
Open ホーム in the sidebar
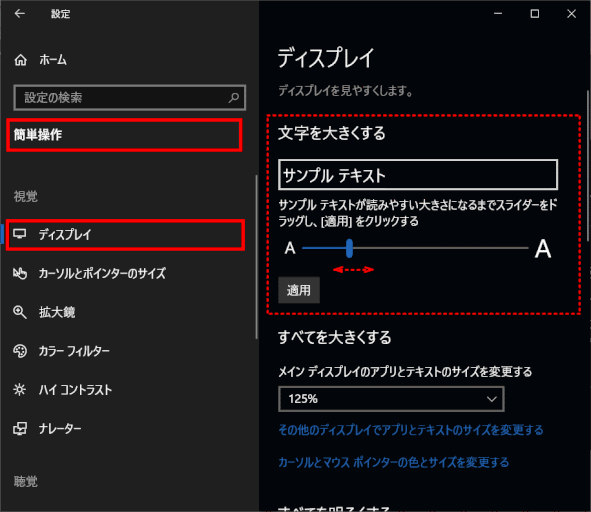click(x=53, y=60)
